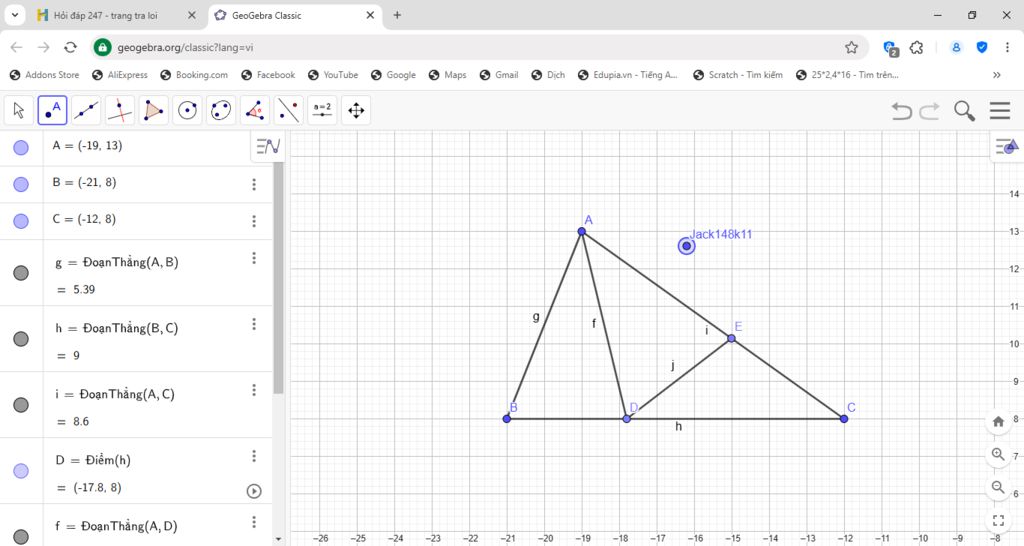Open the Gmail bookmark
The image size is (1024, 546).
[499, 75]
